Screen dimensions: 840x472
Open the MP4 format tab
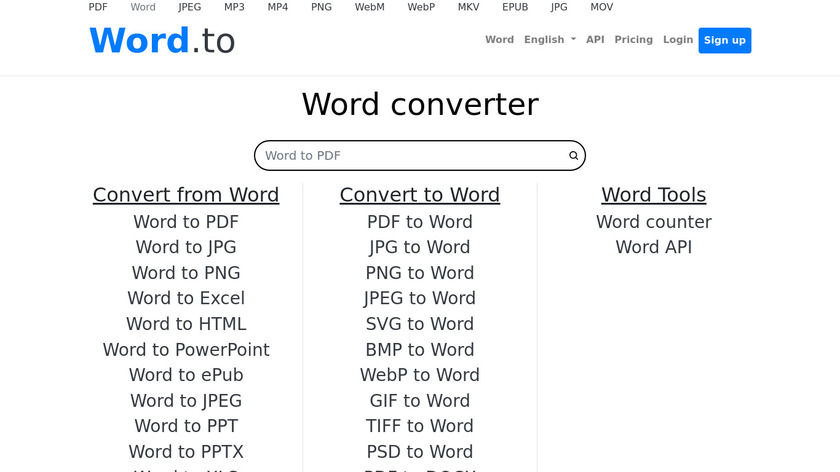278,7
